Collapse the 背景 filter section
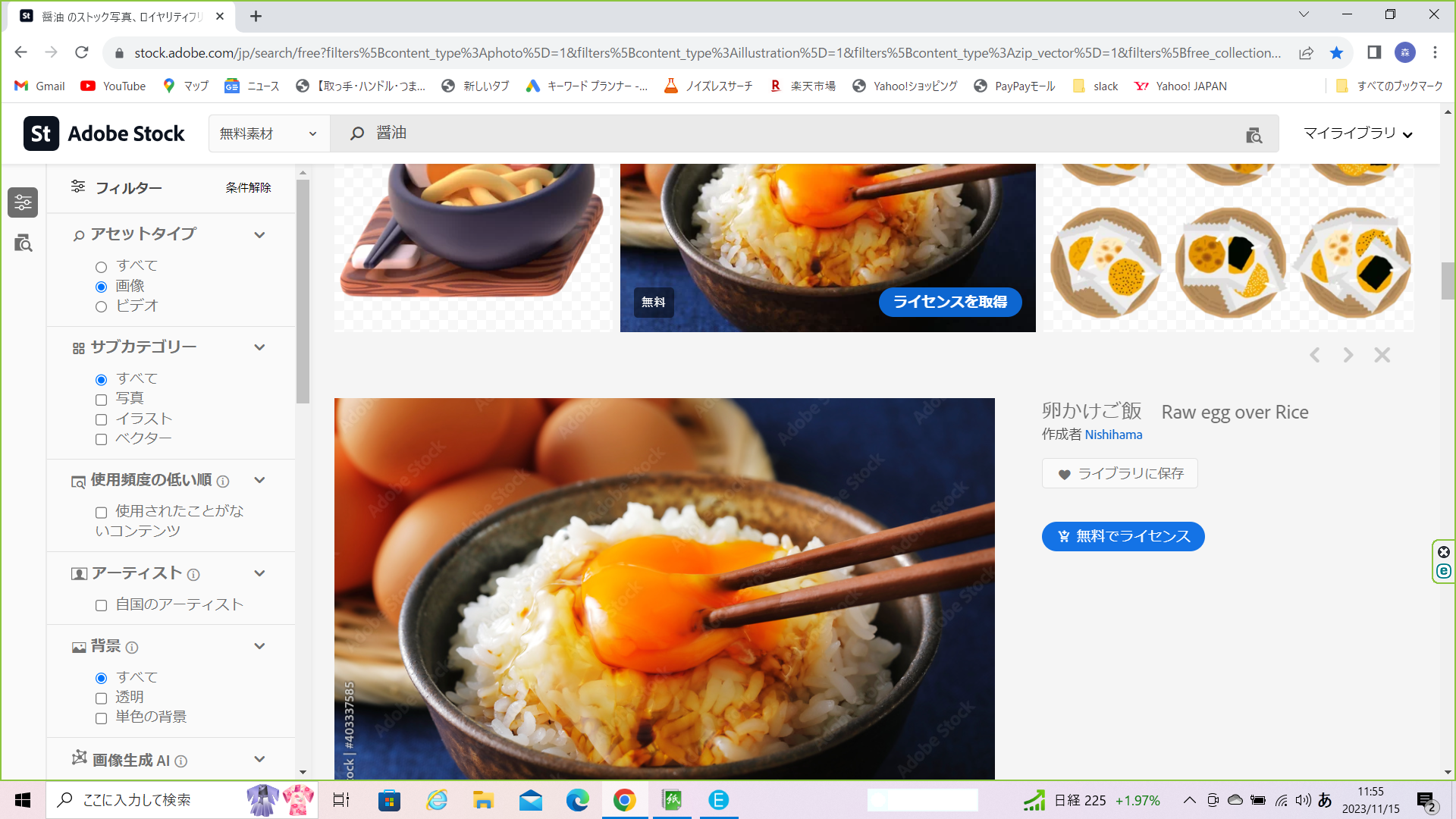 coord(259,646)
